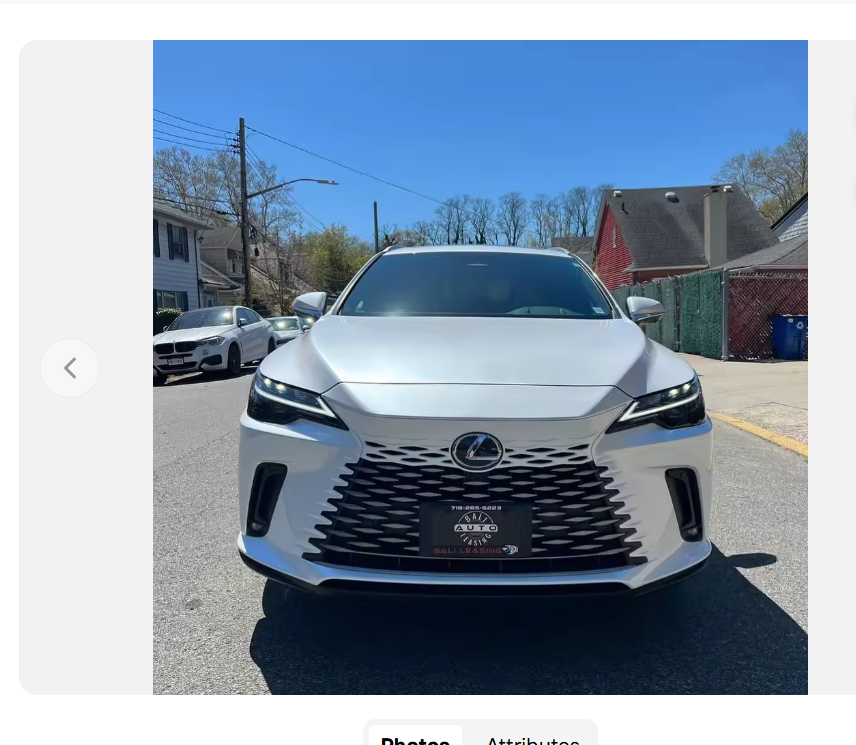Switch to the Attributes tab
856x745 pixels.
(532, 738)
